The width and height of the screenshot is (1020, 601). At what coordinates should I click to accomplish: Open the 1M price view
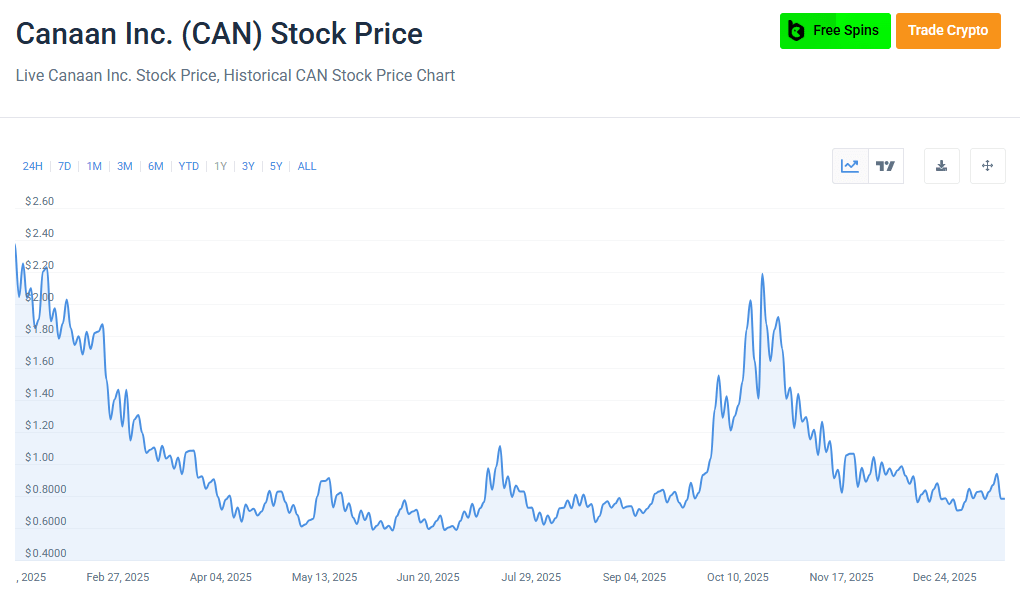click(93, 166)
